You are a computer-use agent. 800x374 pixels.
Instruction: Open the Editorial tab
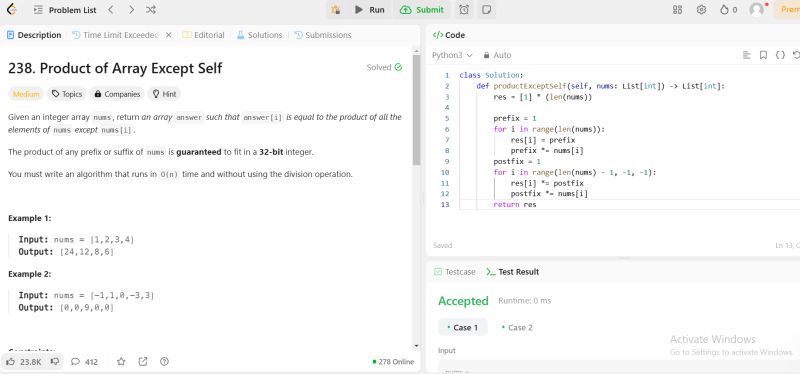tap(204, 35)
